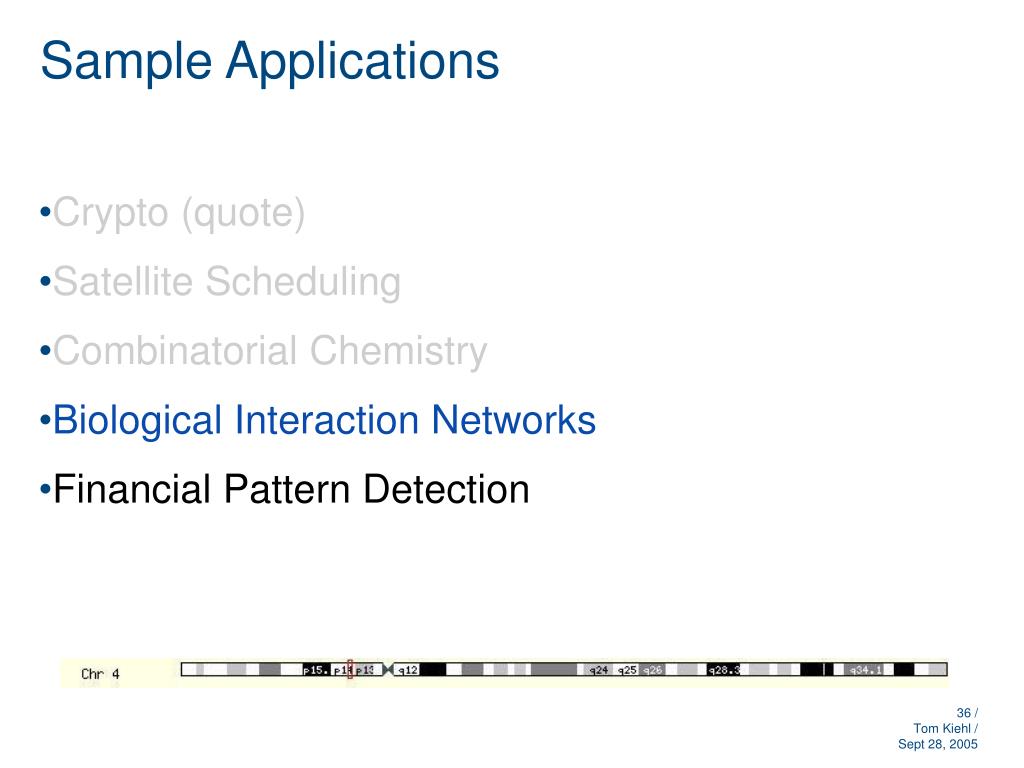1024x768 pixels.
Task: Click the Sample Applications slide title
Action: (x=269, y=61)
